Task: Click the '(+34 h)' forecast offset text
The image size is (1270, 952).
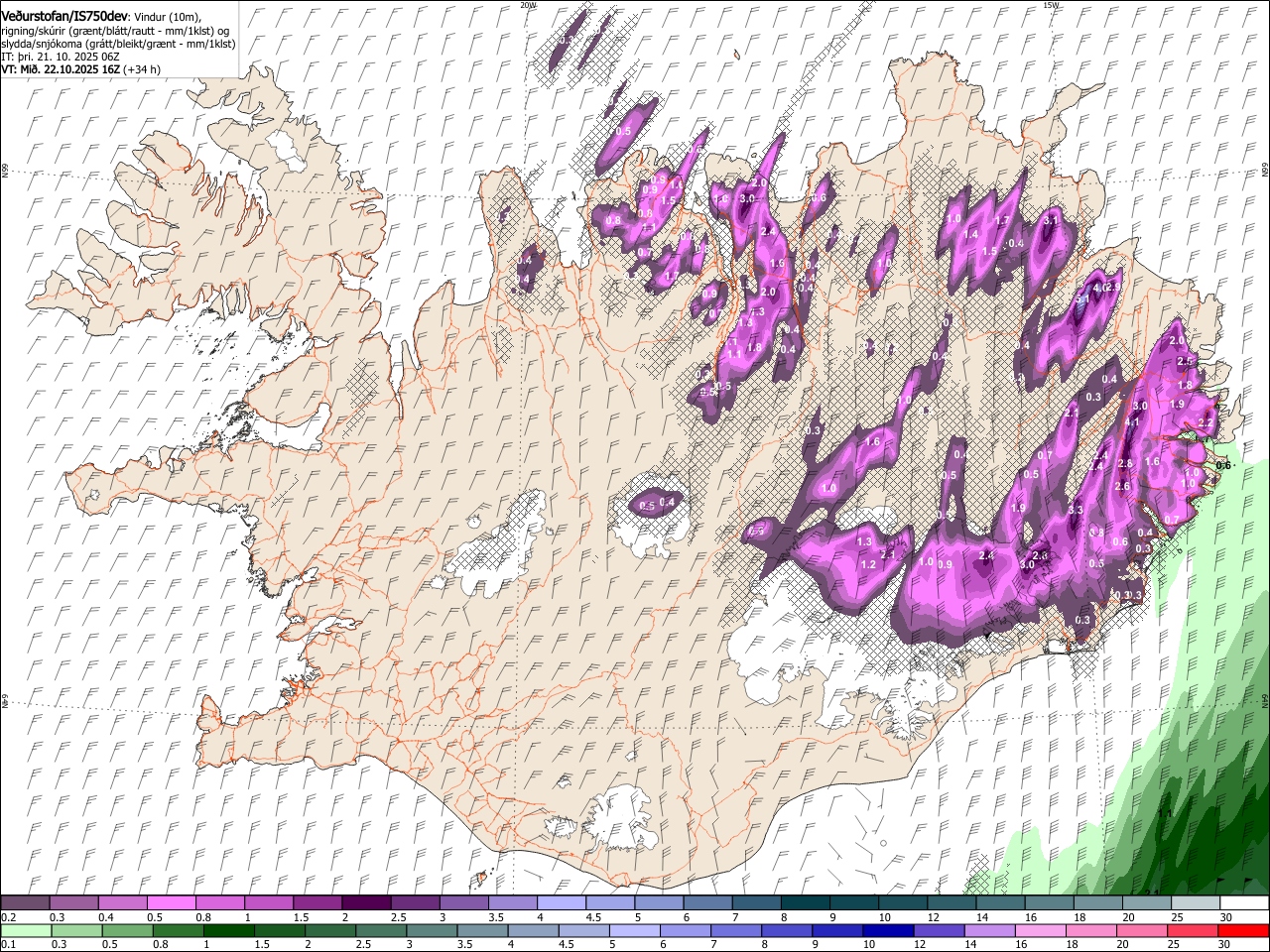Action: click(x=143, y=69)
